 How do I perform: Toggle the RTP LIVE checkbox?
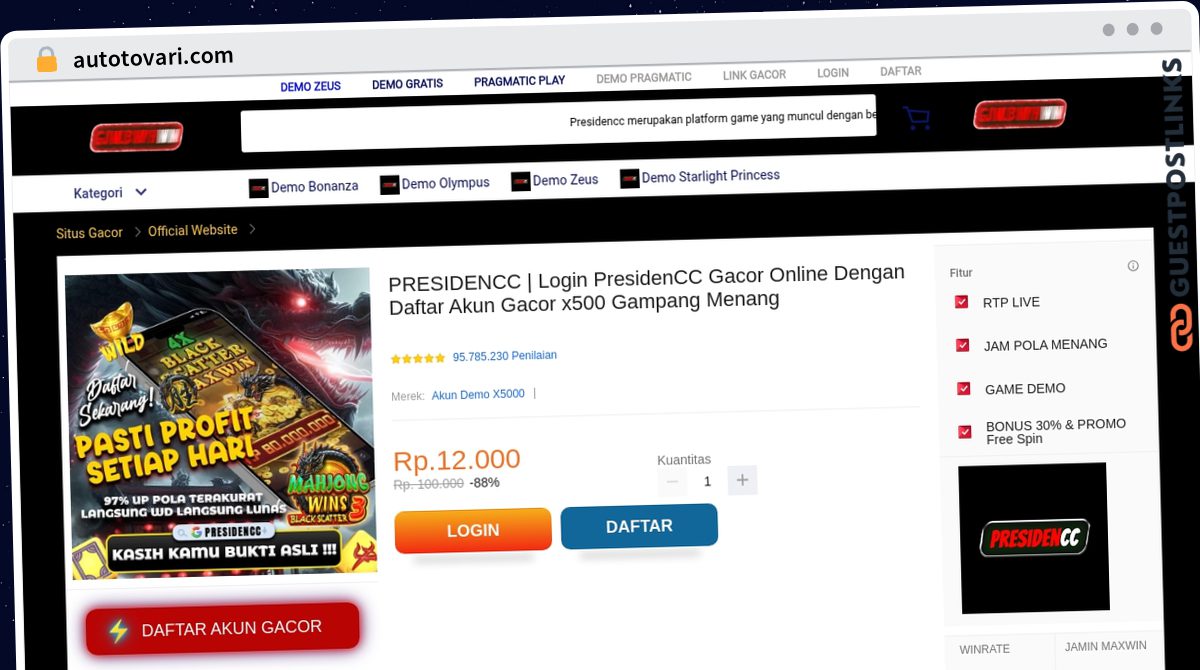(961, 301)
